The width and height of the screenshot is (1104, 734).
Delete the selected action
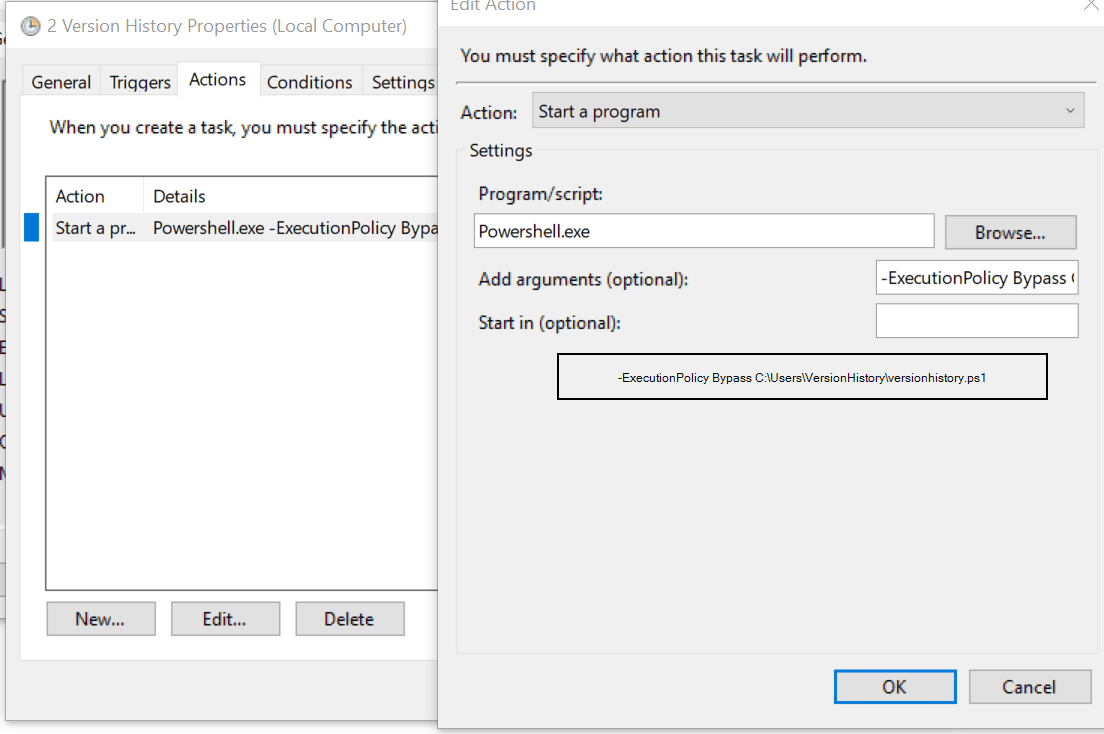349,618
